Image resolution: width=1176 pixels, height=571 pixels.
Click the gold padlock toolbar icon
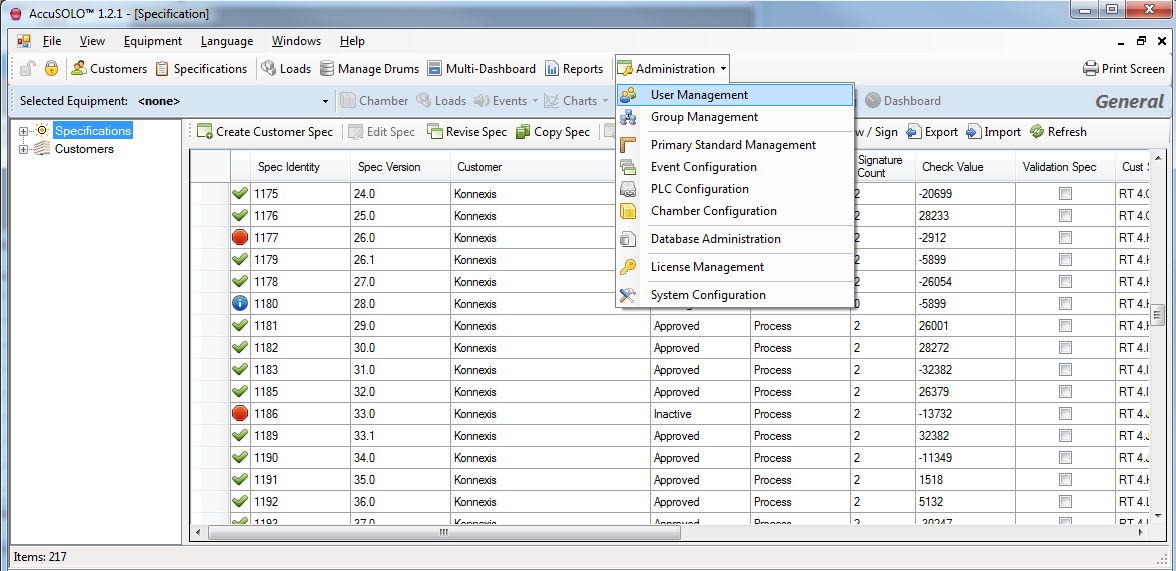(x=51, y=69)
